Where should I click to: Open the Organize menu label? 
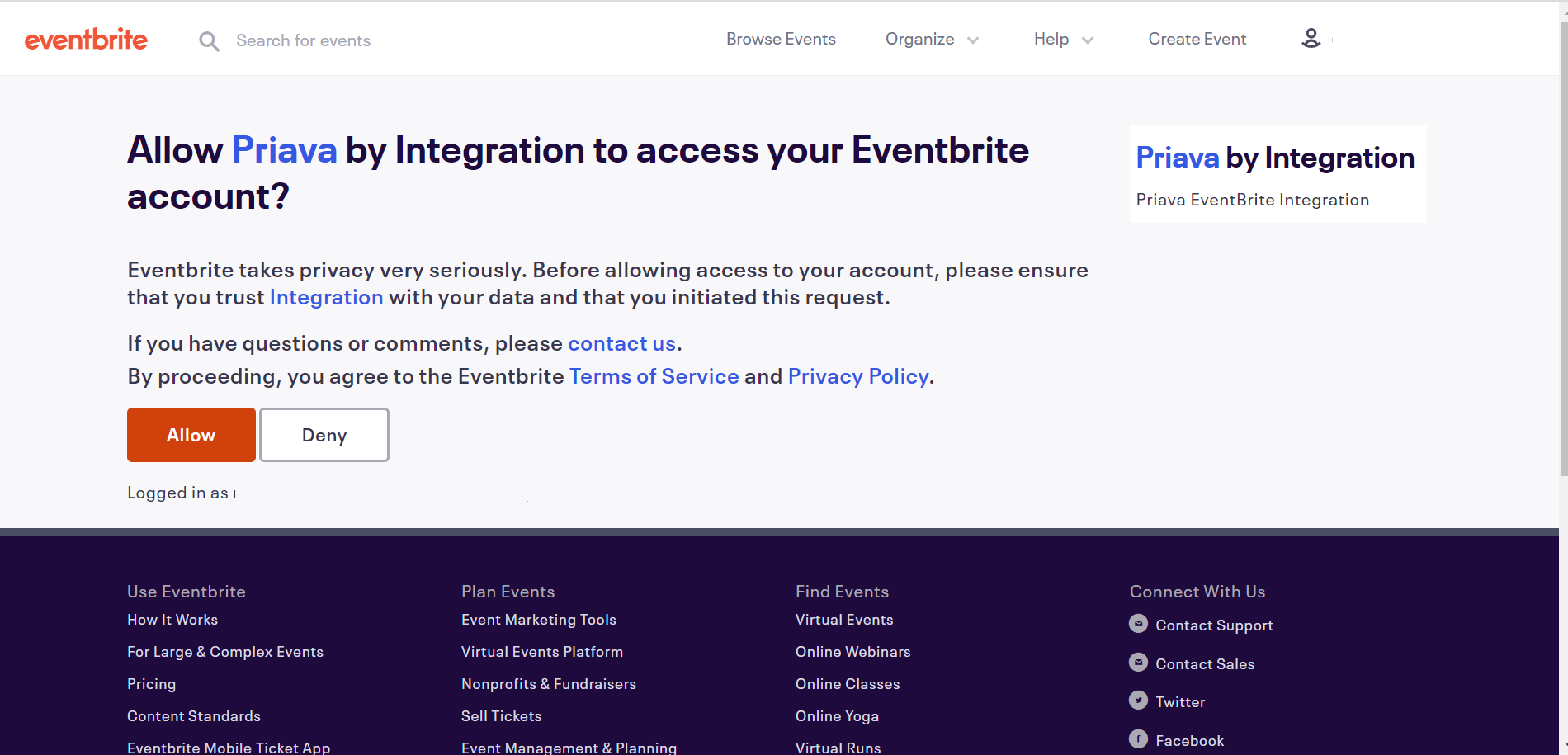click(919, 39)
